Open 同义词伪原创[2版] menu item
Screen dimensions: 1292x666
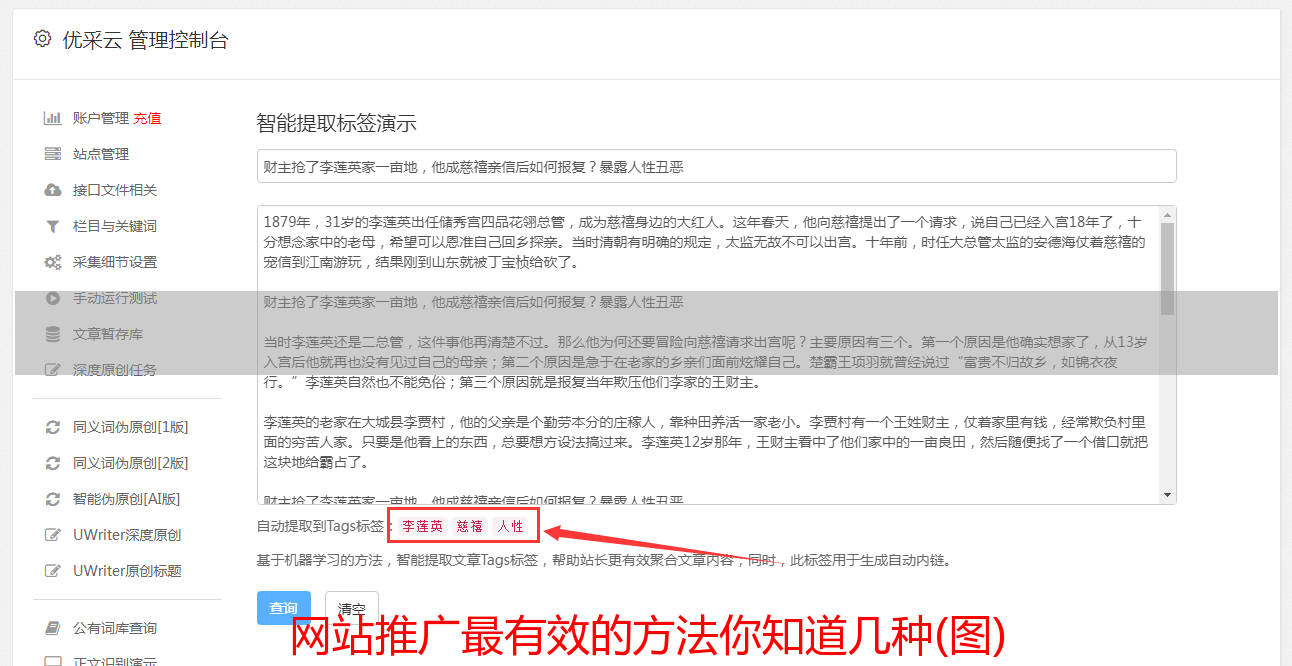(x=130, y=463)
